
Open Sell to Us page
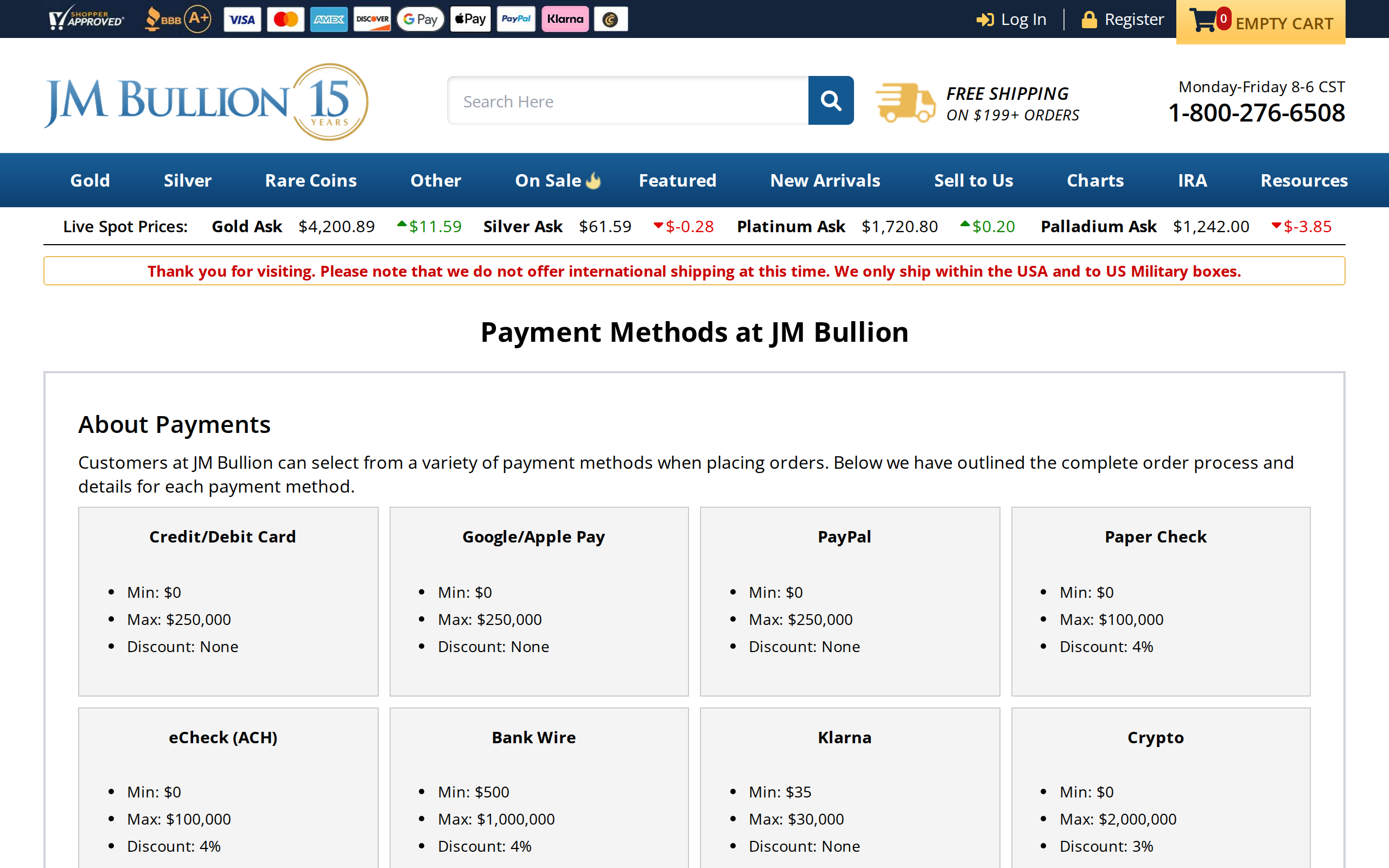pyautogui.click(x=973, y=180)
